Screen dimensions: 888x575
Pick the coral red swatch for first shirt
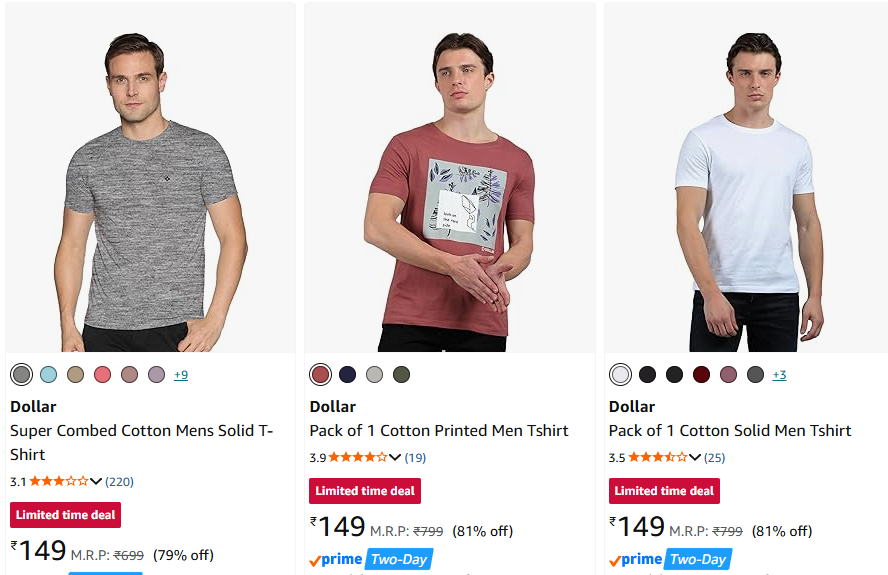click(x=103, y=374)
